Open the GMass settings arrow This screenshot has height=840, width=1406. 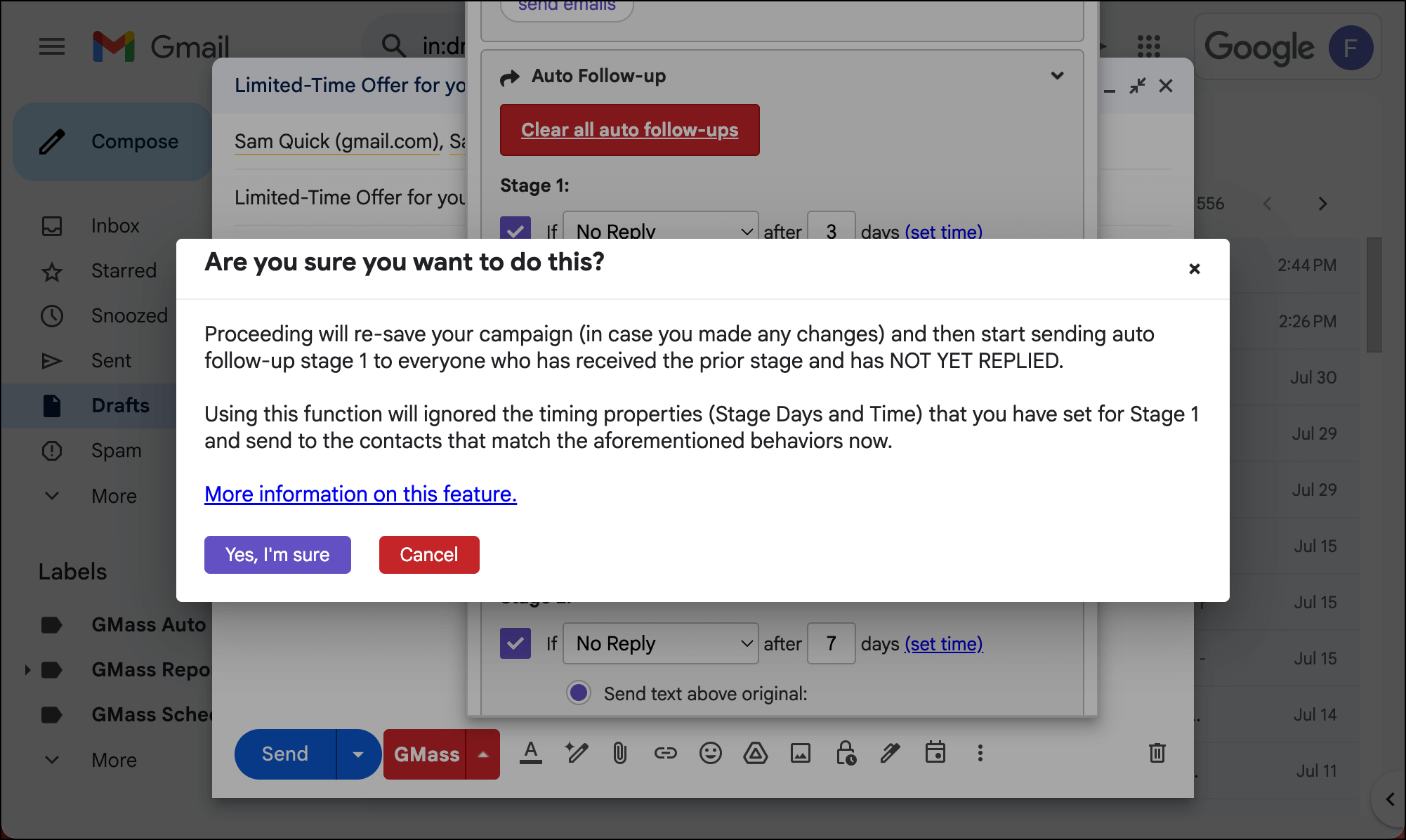(x=483, y=754)
